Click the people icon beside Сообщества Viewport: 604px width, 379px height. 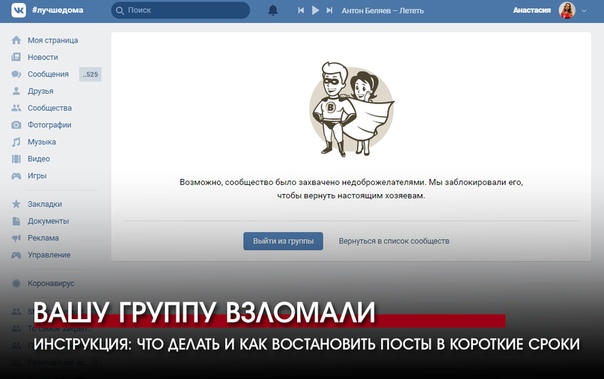(x=16, y=108)
